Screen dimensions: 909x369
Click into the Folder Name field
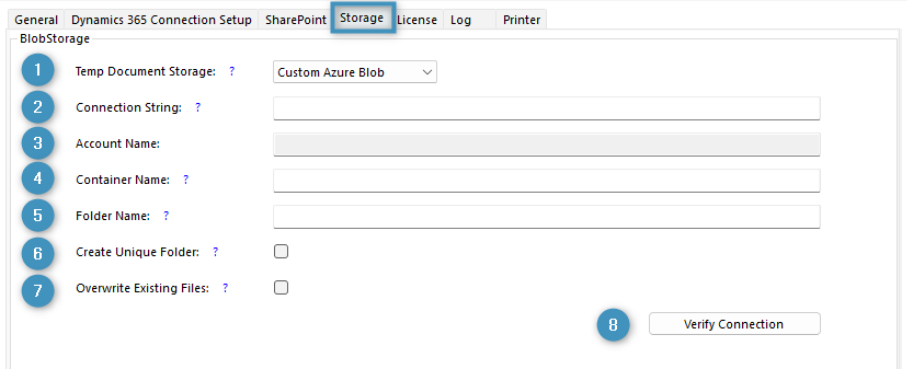pos(547,216)
